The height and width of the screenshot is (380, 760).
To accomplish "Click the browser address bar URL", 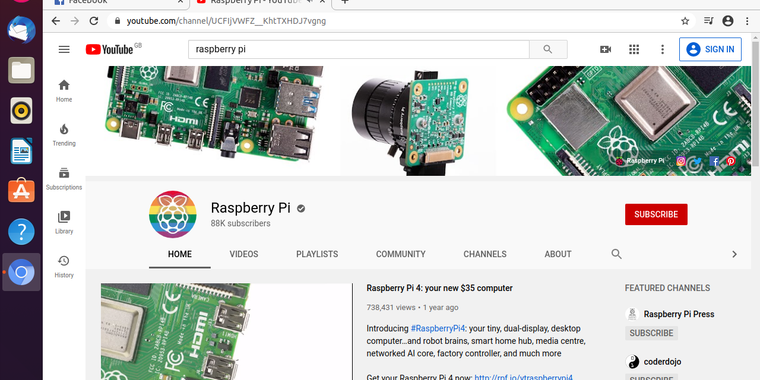I will coord(226,21).
